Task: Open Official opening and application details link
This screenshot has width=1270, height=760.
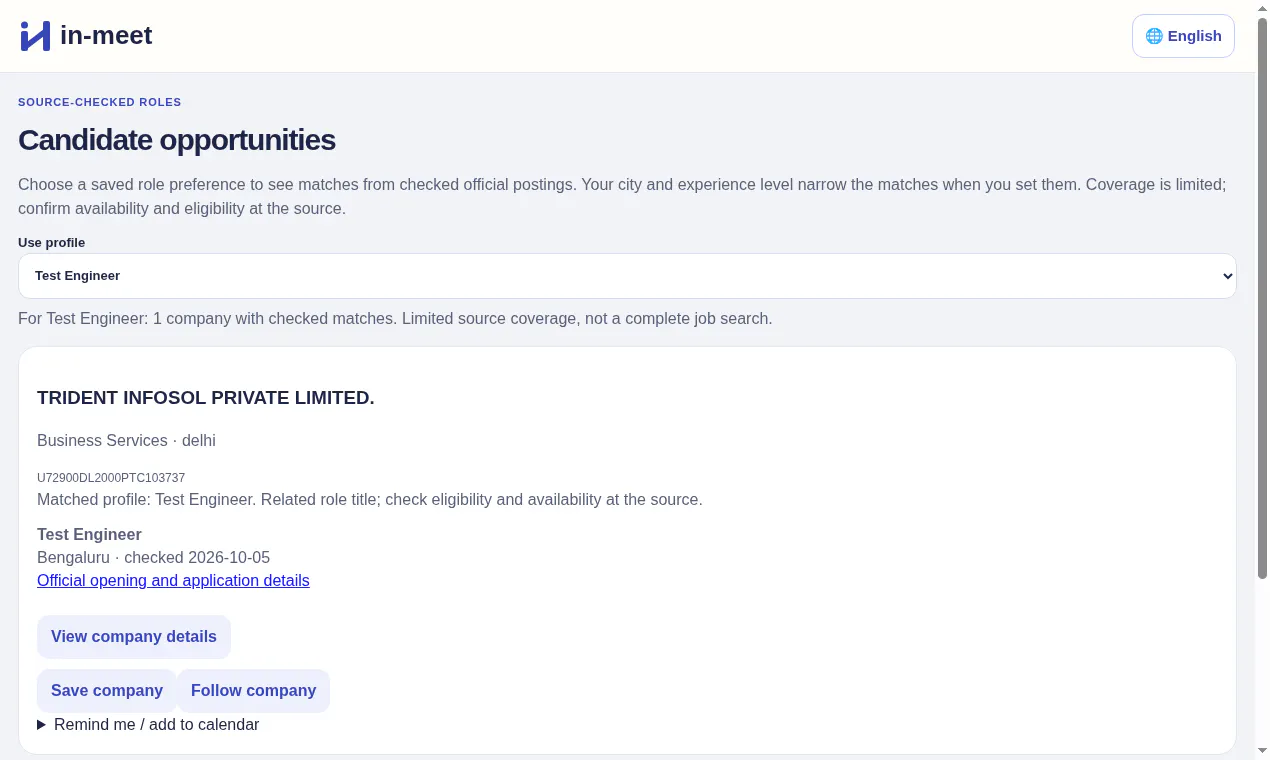Action: point(173,581)
